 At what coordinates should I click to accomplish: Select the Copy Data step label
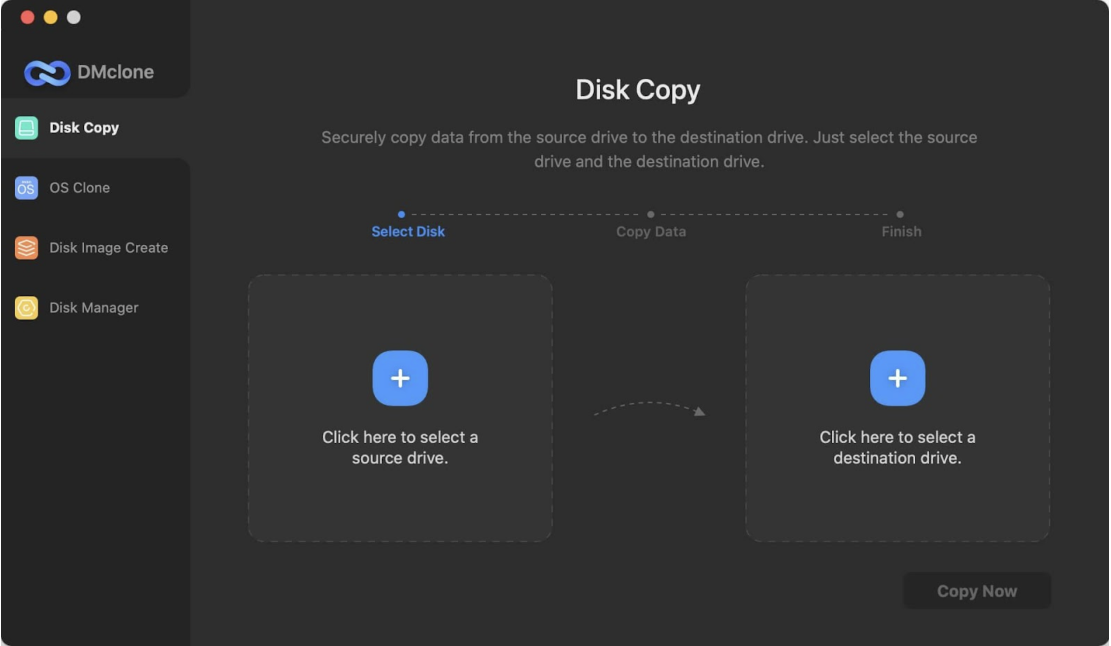coord(651,232)
